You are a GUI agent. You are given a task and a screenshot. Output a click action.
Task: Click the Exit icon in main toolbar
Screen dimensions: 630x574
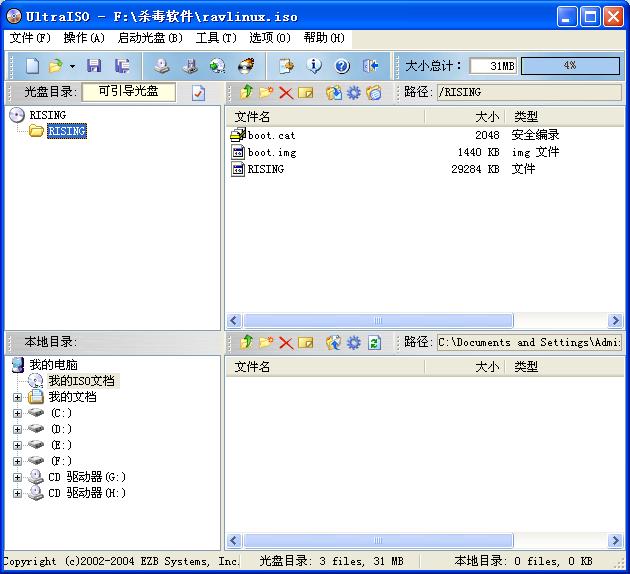pyautogui.click(x=370, y=66)
